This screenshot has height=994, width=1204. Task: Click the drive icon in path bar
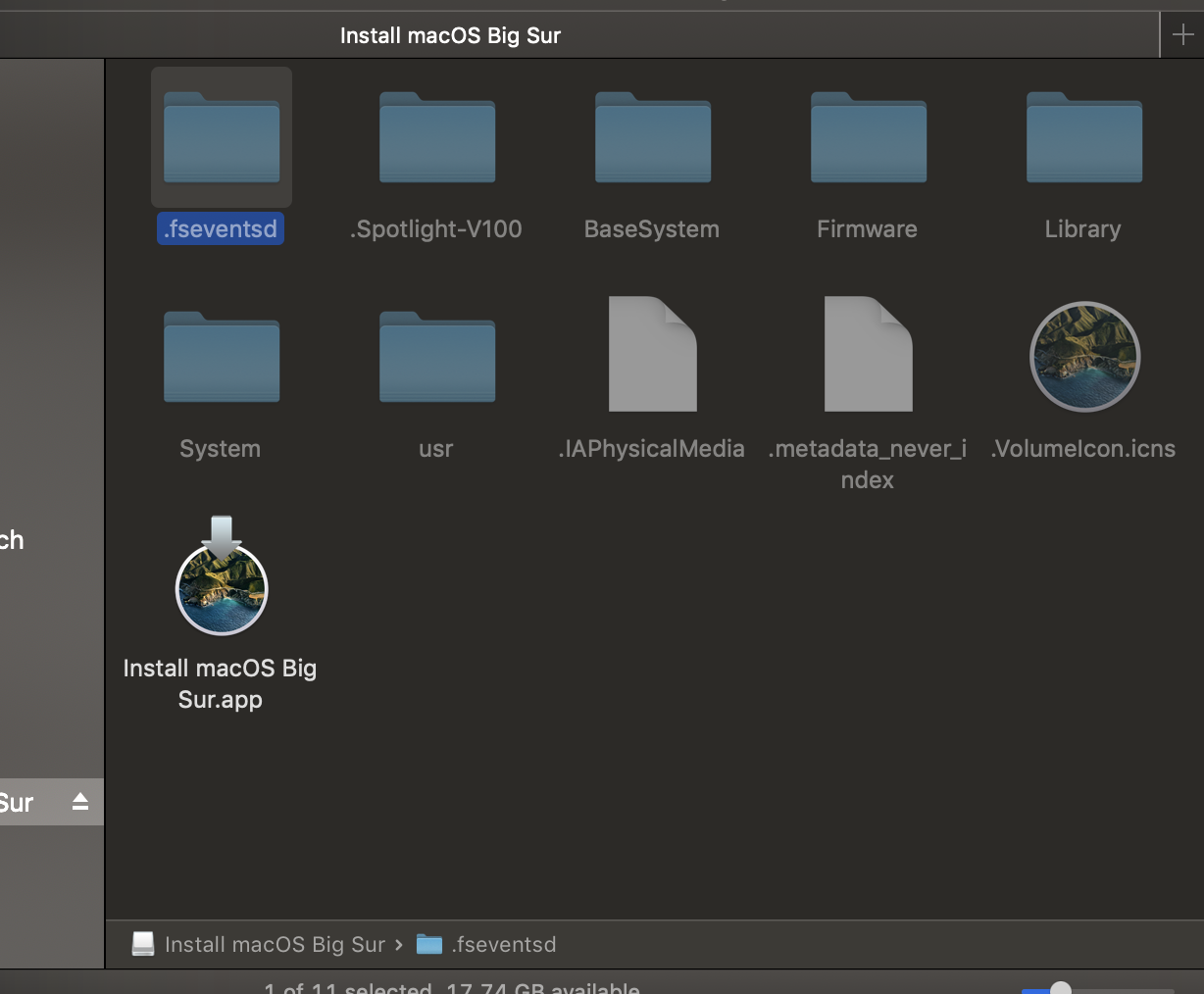tap(143, 944)
